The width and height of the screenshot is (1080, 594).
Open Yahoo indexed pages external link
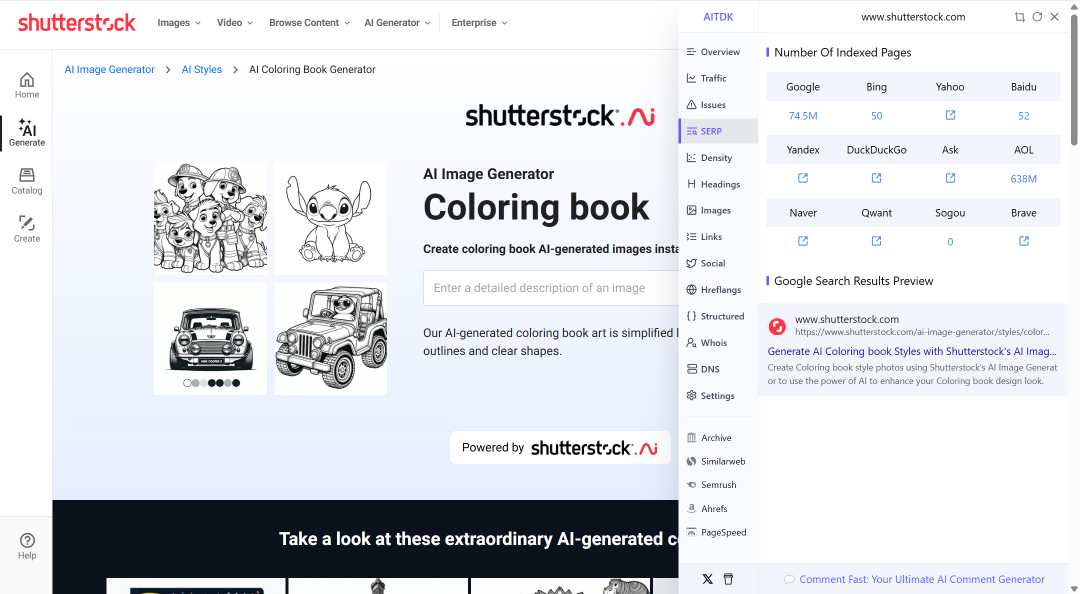[x=950, y=115]
